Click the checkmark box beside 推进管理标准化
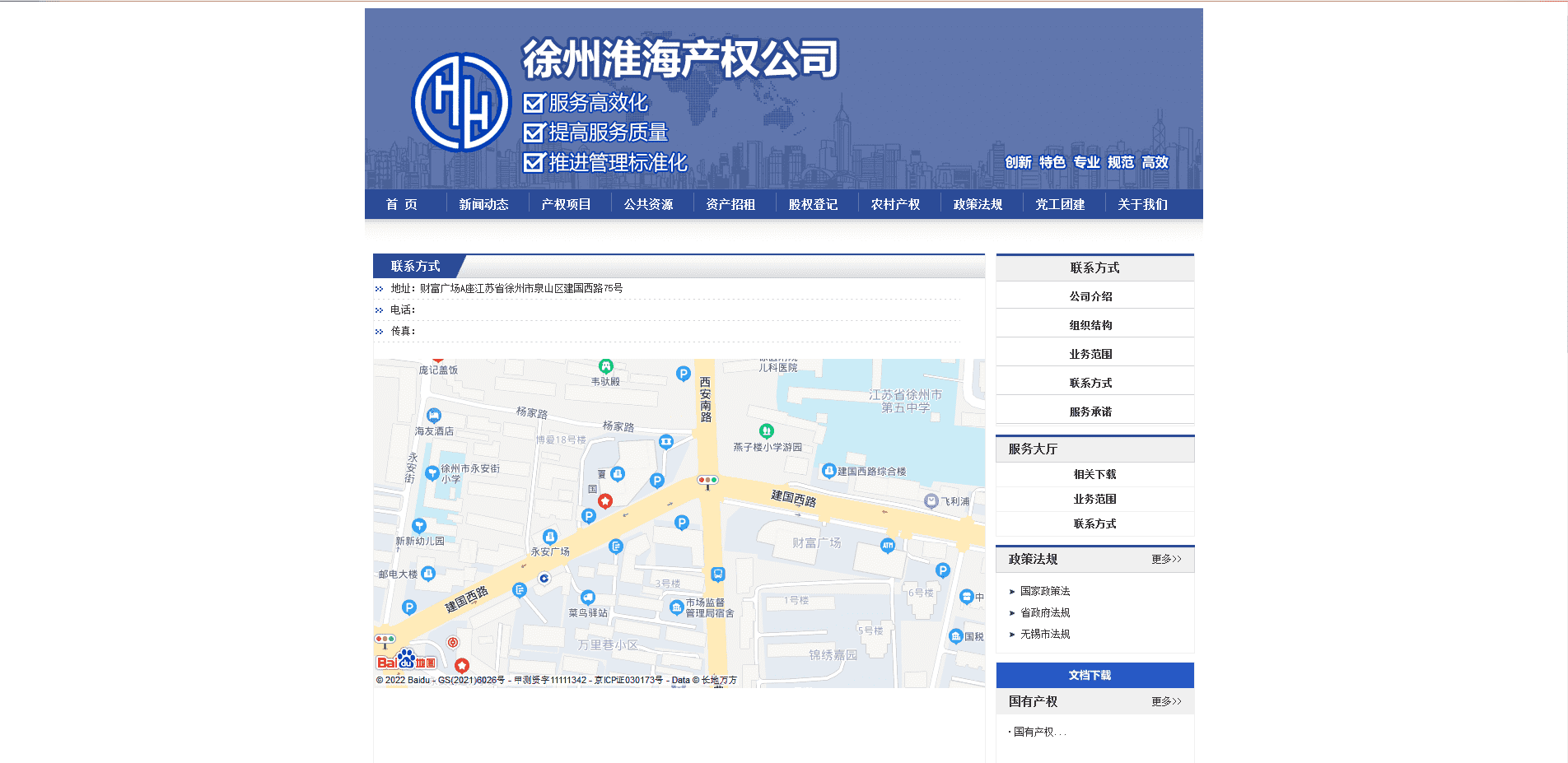This screenshot has height=763, width=1568. (534, 163)
